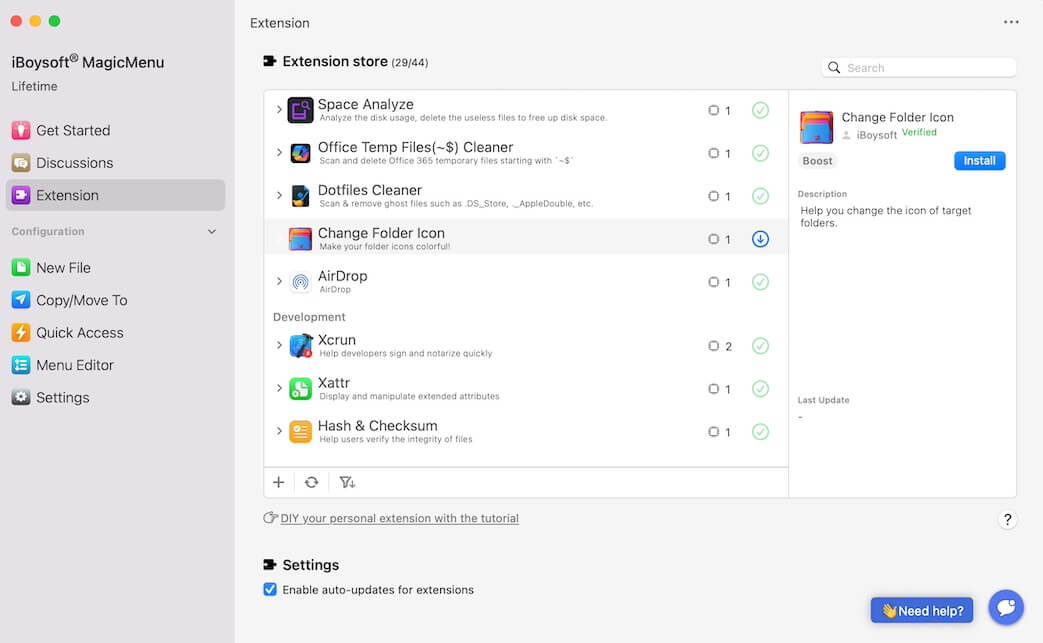Click the Space Analyze extension icon
This screenshot has height=643, width=1043.
[x=301, y=109]
